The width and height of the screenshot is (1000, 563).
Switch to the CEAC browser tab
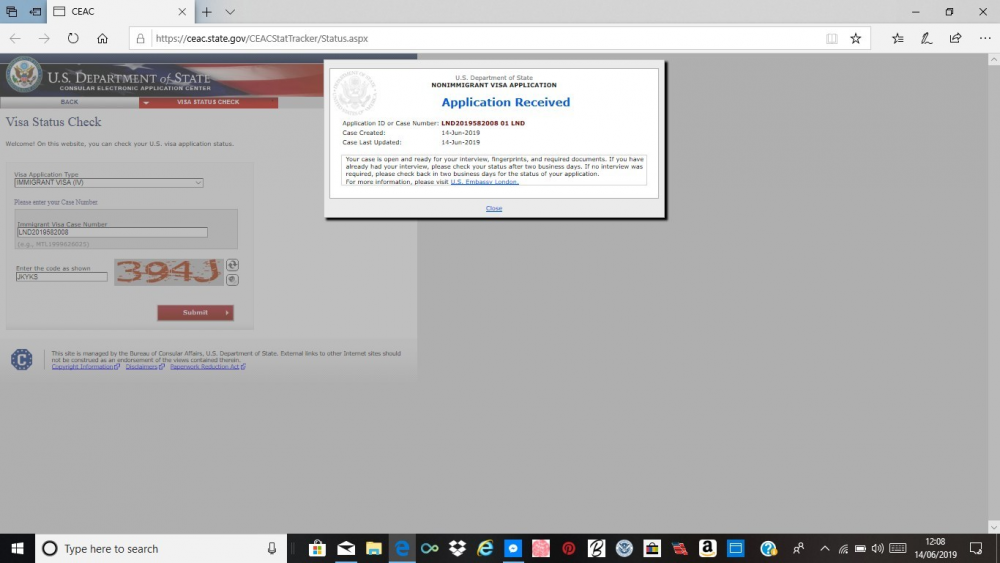coord(119,11)
